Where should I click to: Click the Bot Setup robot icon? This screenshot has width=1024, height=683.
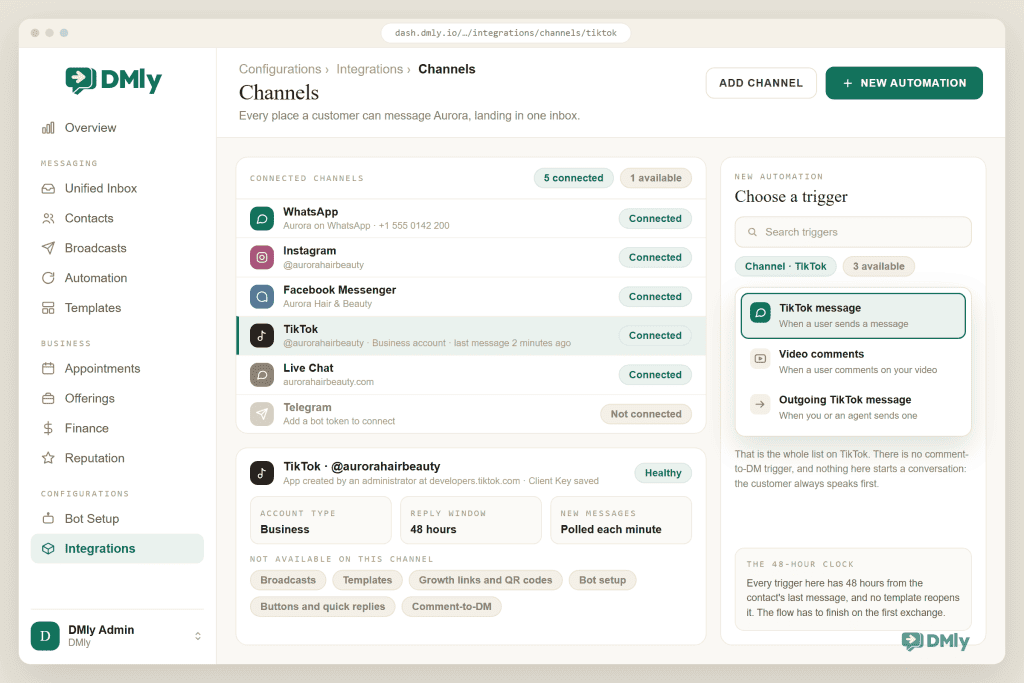pyautogui.click(x=48, y=519)
